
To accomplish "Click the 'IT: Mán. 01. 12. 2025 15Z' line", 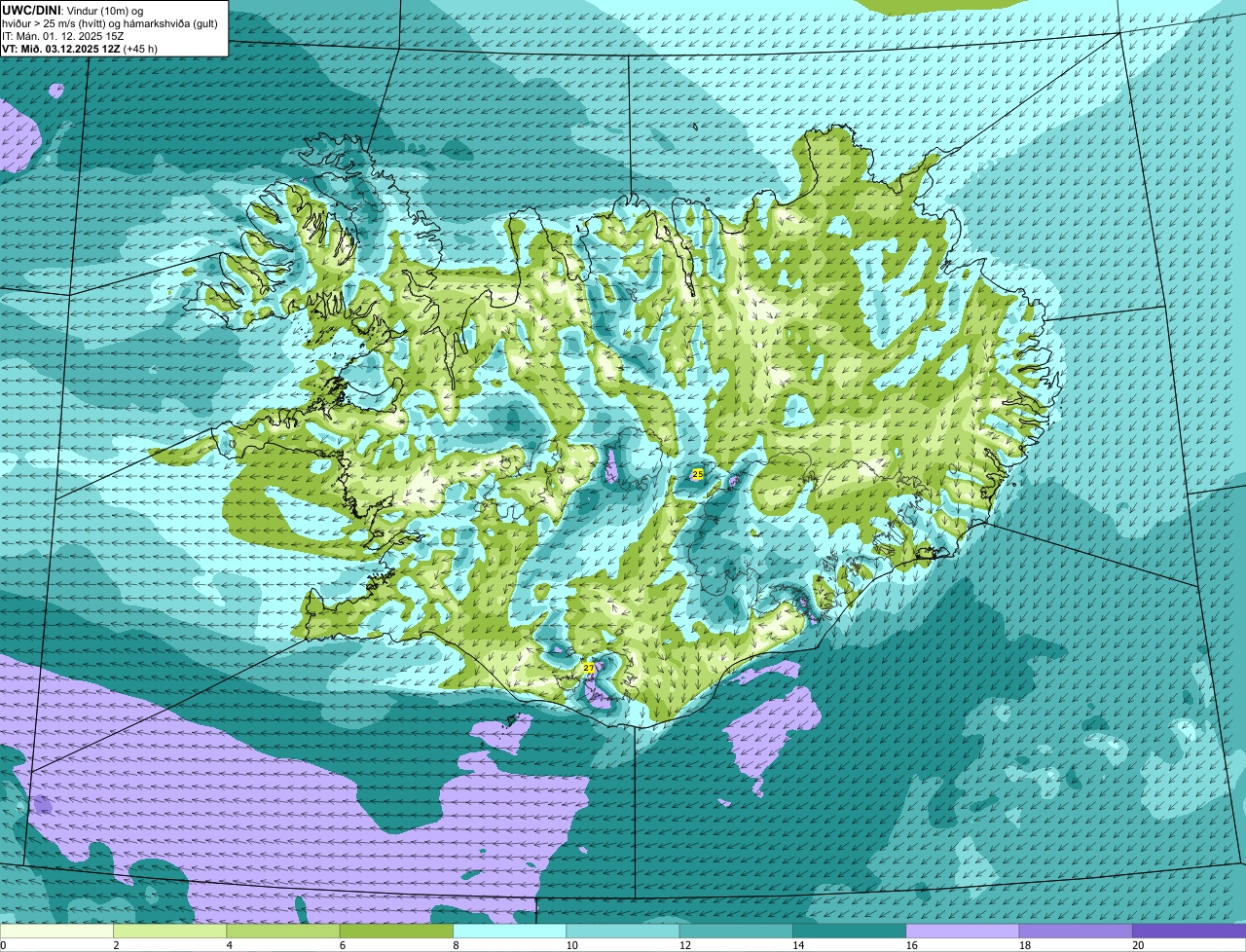I will pyautogui.click(x=63, y=36).
